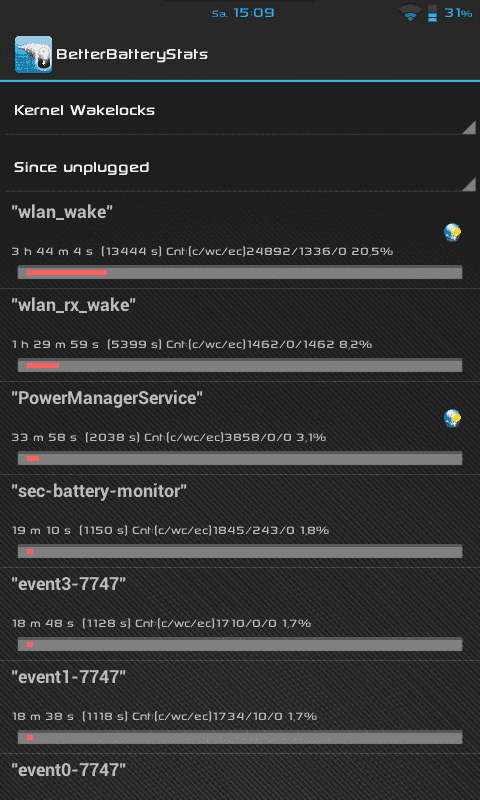This screenshot has width=480, height=800.
Task: Tap the Wi-Fi signal status icon
Action: coord(410,12)
